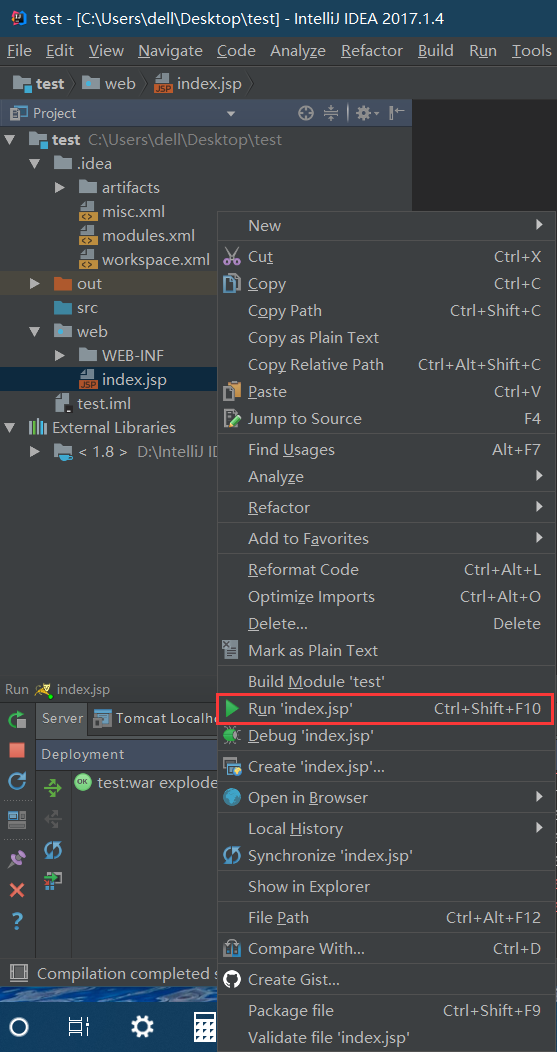Open the Refactor menu in menu bar
Screen dimensions: 557x1052
pyautogui.click(x=371, y=51)
